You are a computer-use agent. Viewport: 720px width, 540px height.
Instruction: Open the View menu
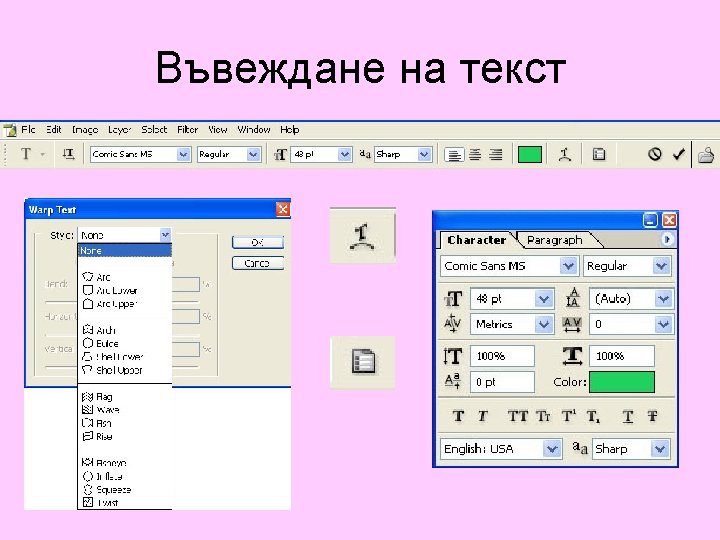218,129
